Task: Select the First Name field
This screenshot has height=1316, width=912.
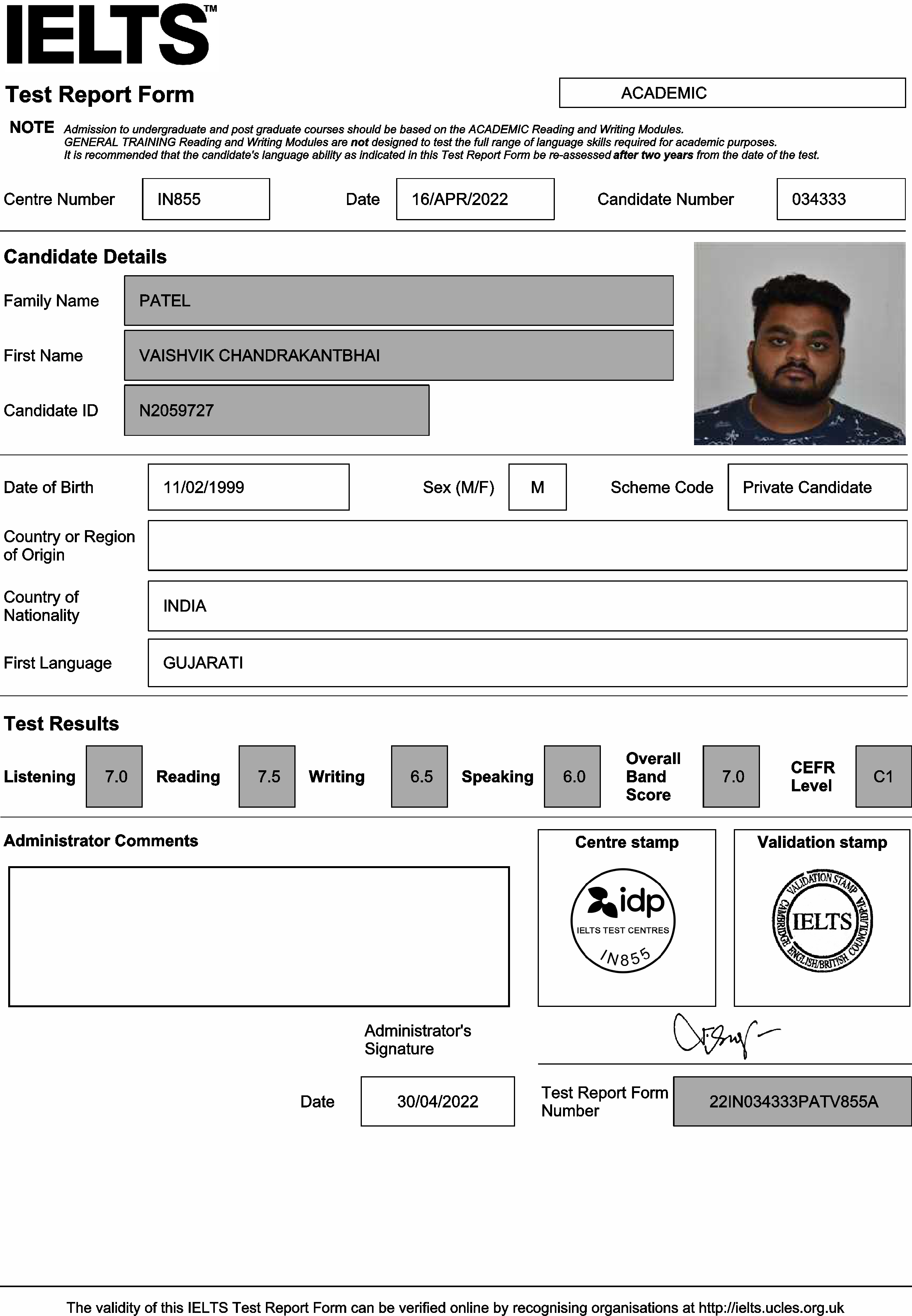Action: click(398, 355)
